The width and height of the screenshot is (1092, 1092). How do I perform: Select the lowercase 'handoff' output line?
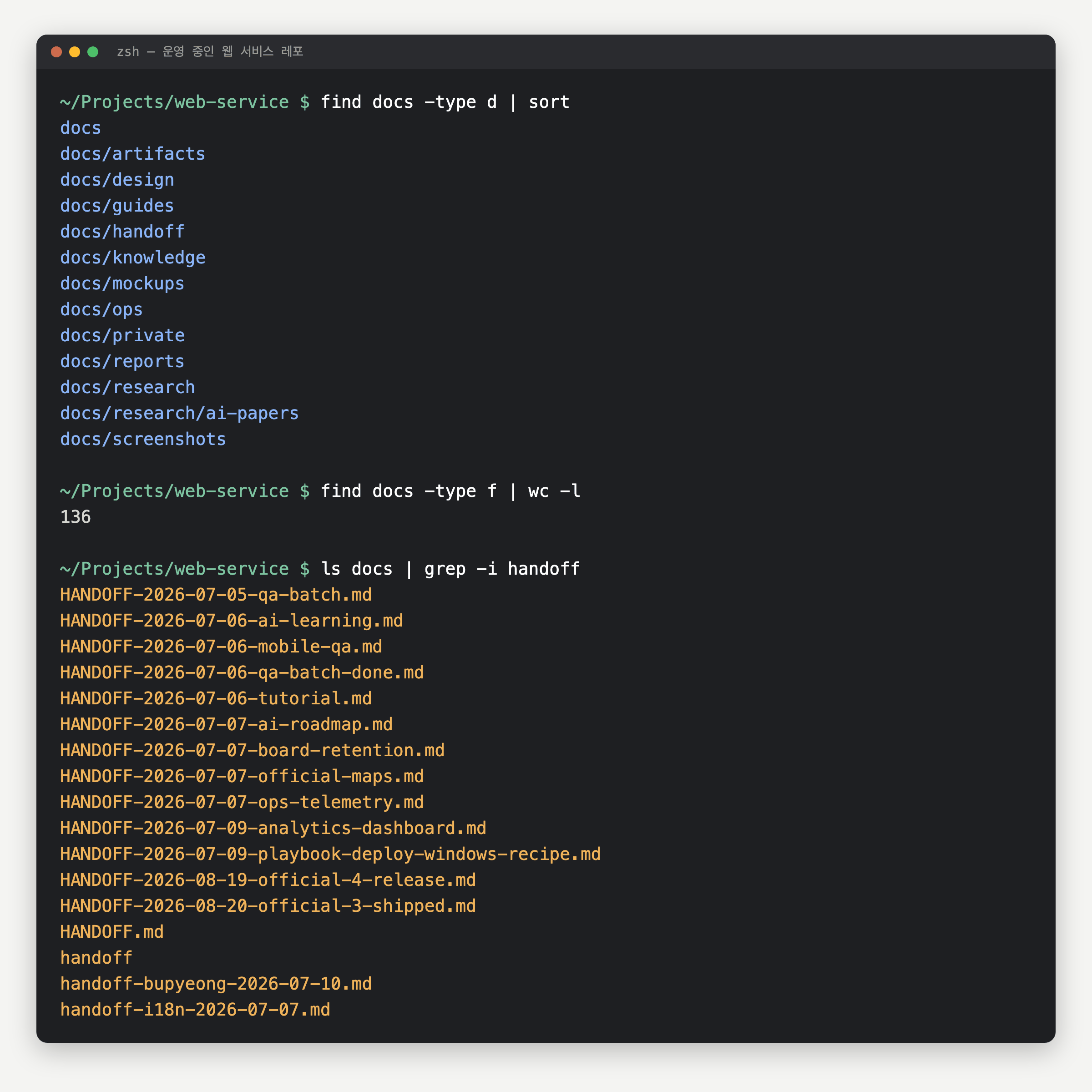point(96,958)
